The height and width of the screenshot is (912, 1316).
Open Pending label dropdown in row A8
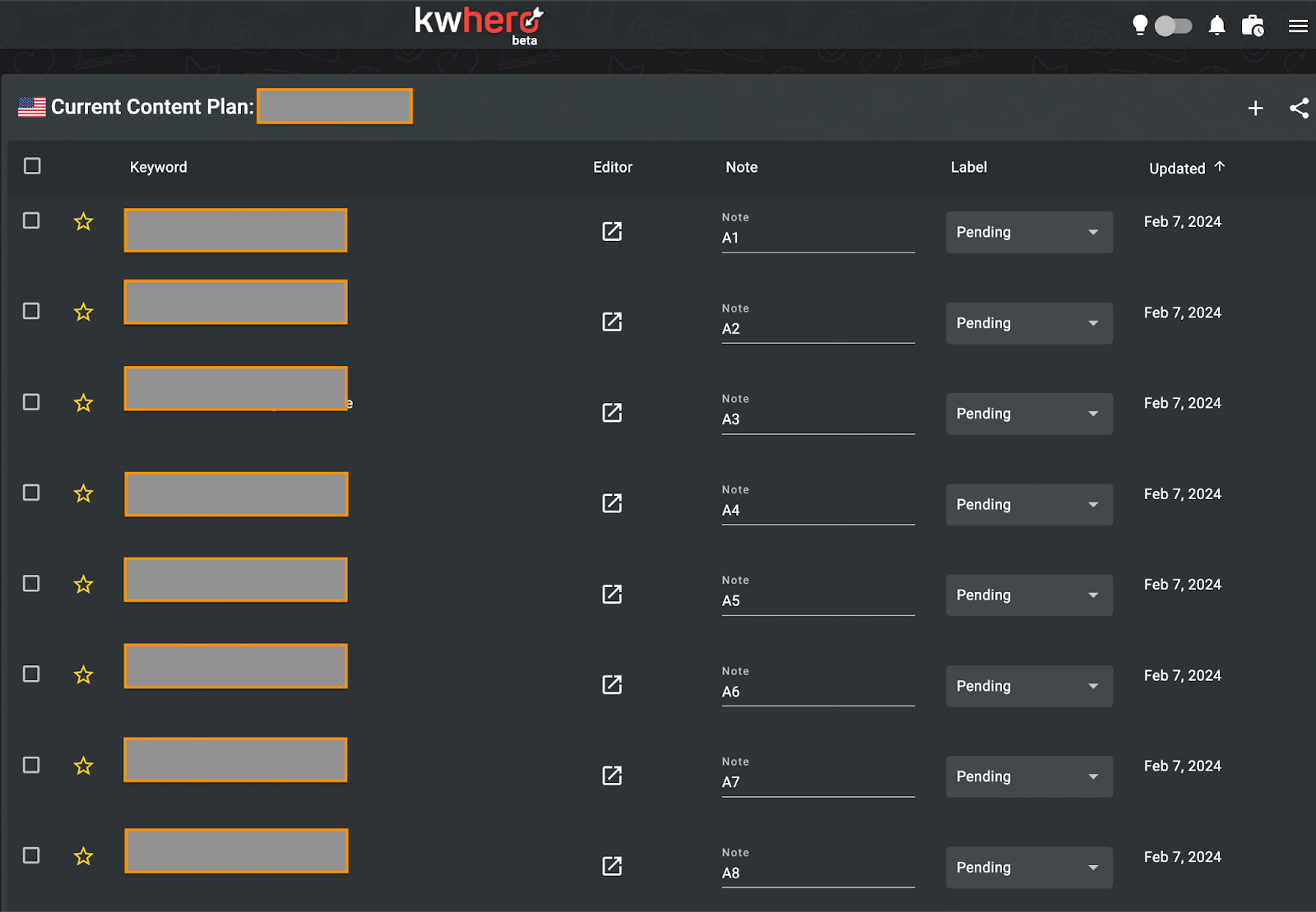[x=1029, y=868]
